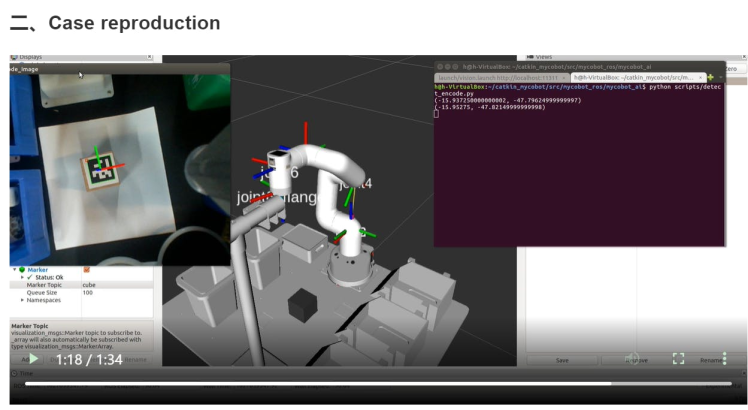Screen dimensions: 748x410
Task: Click the 1:18 / 1:34 video time display
Action: point(89,359)
